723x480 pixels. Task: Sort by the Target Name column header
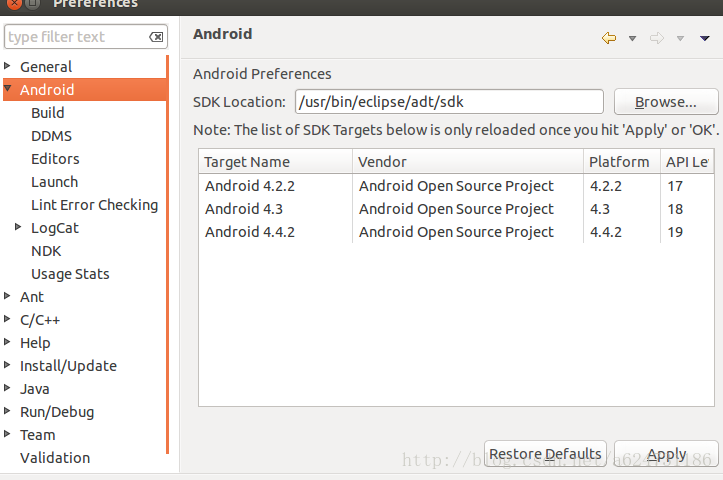pyautogui.click(x=276, y=162)
